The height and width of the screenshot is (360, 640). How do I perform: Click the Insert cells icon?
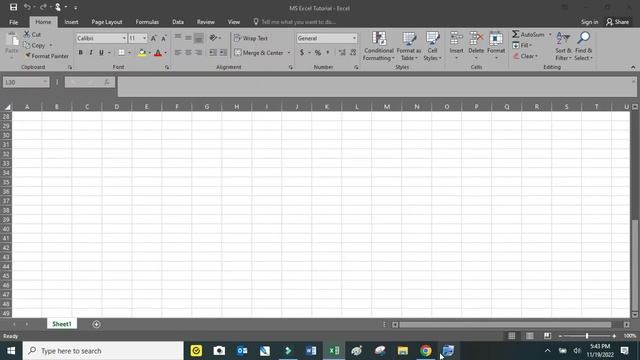pos(456,39)
